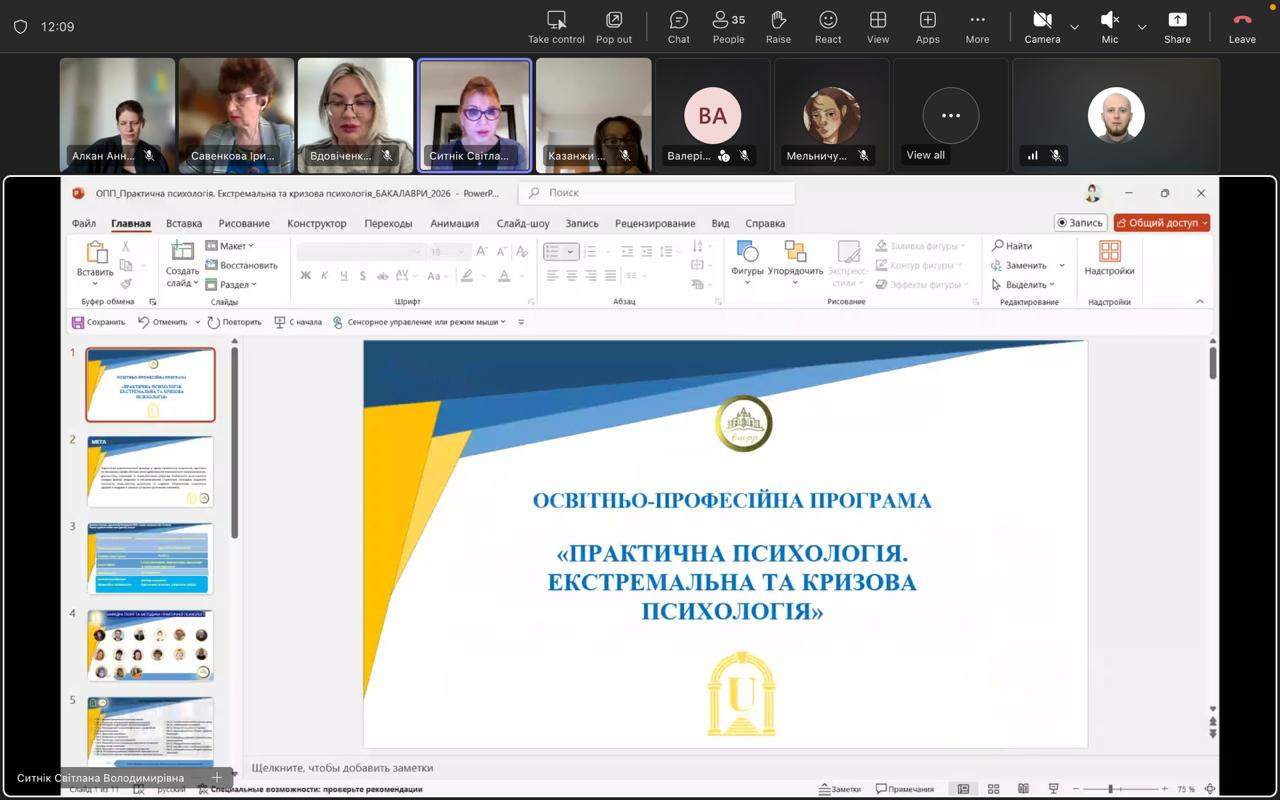Viewport: 1280px width, 800px height.
Task: Turn on the Camera
Action: pos(1041,27)
